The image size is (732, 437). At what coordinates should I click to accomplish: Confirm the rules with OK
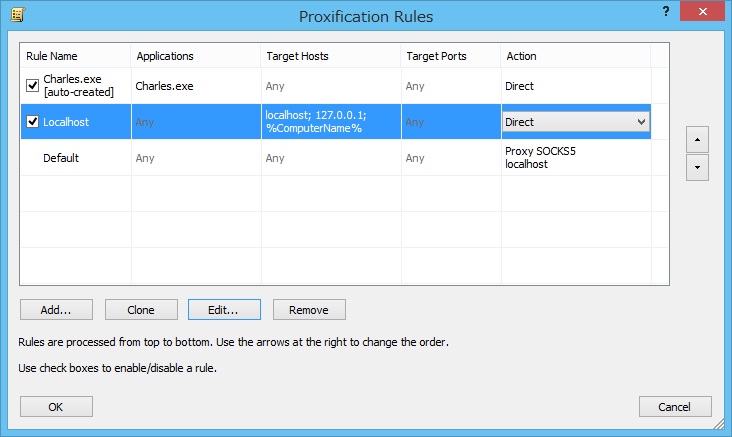56,406
